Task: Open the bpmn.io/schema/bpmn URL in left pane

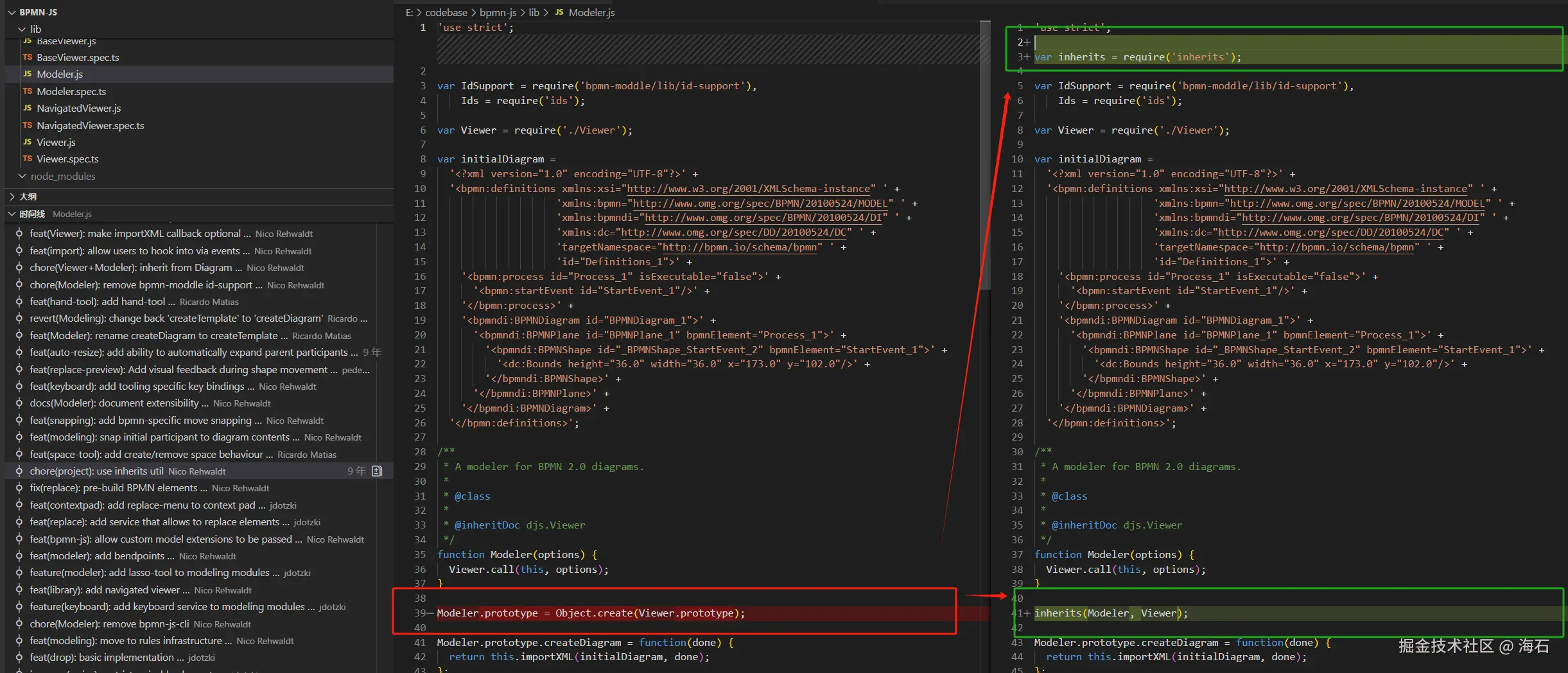Action: point(740,247)
